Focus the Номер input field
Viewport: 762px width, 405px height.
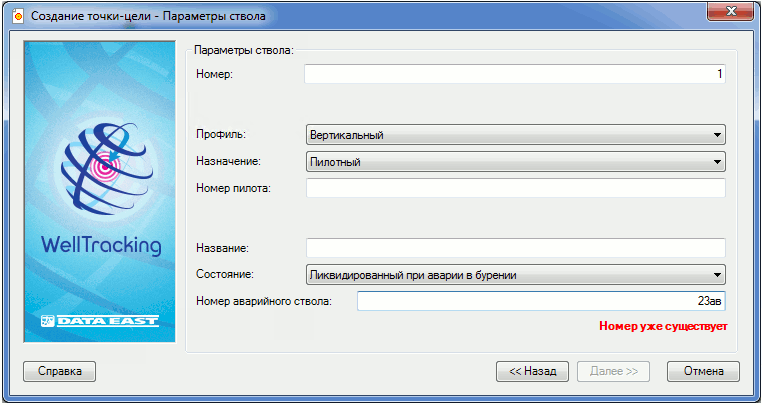(514, 74)
